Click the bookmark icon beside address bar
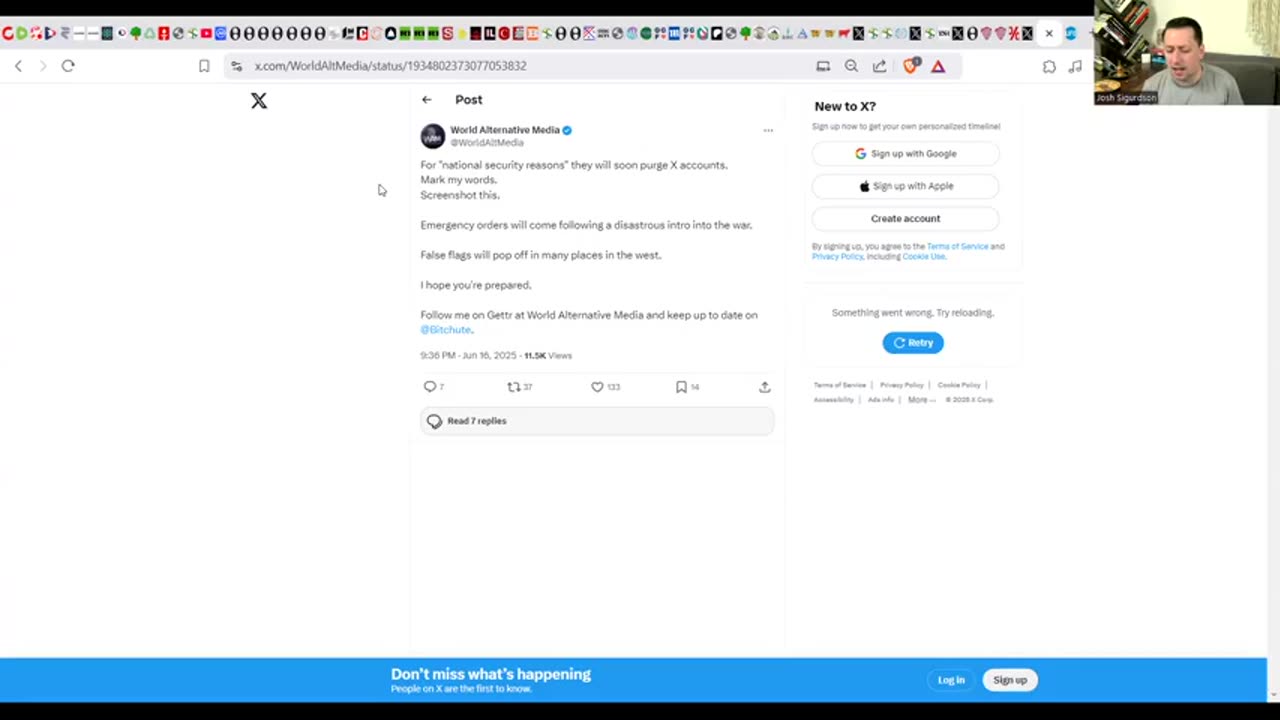This screenshot has width=1280, height=720. [204, 66]
